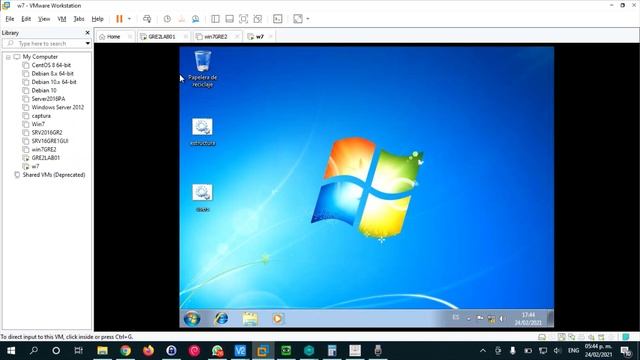Open the View menu
Viewport: 640px width, 360px height.
[x=44, y=19]
